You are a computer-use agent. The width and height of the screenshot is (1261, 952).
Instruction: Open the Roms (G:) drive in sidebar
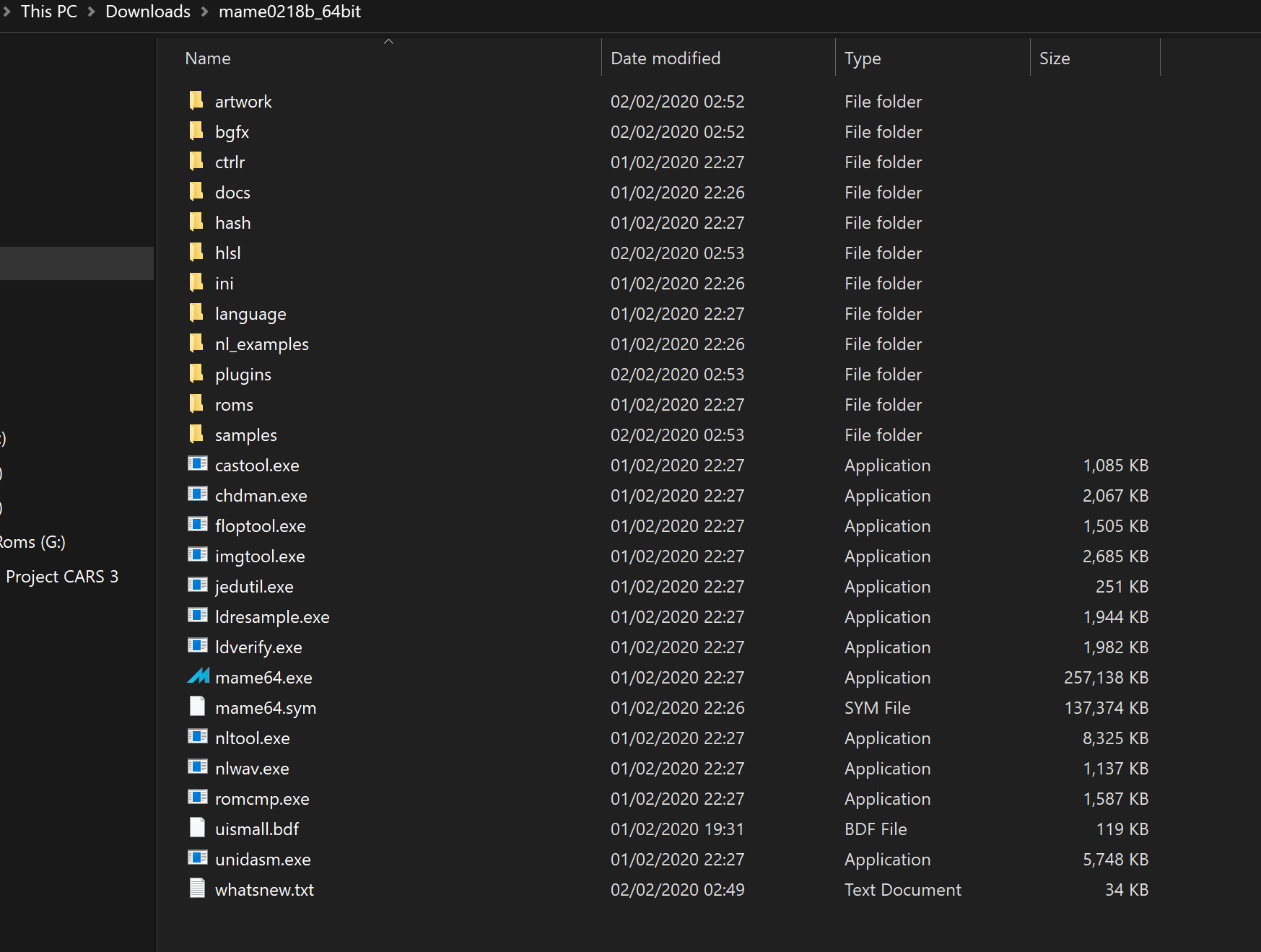pyautogui.click(x=32, y=542)
